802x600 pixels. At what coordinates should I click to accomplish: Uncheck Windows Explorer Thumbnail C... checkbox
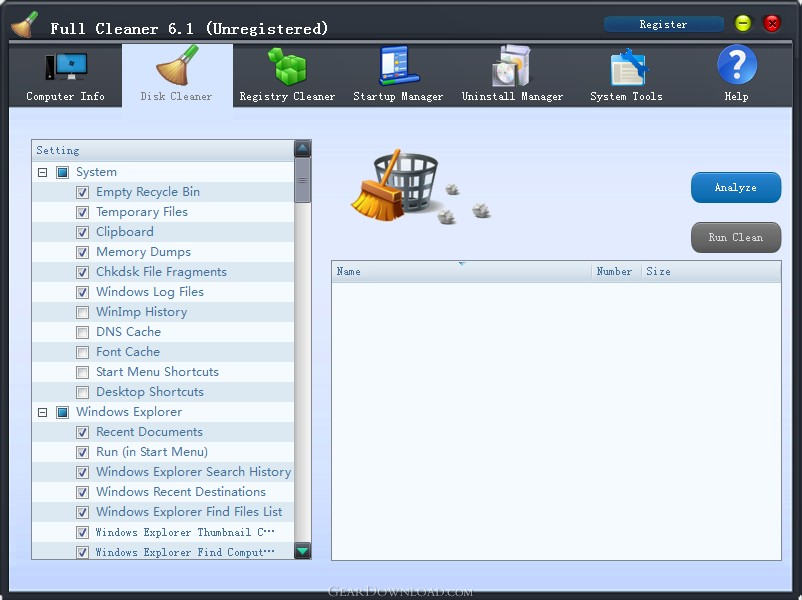pyautogui.click(x=82, y=532)
